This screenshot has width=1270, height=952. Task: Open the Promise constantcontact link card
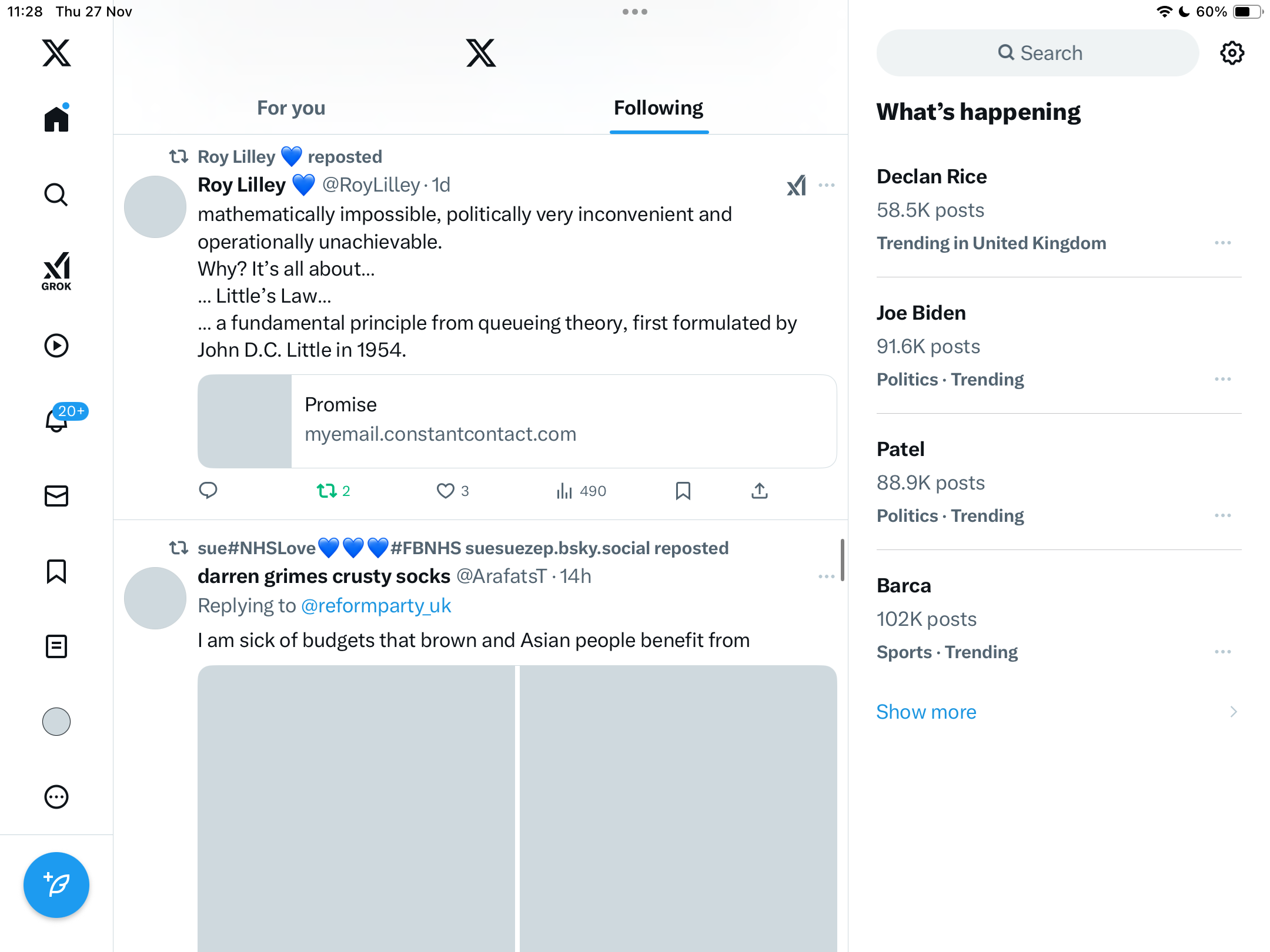click(x=517, y=421)
